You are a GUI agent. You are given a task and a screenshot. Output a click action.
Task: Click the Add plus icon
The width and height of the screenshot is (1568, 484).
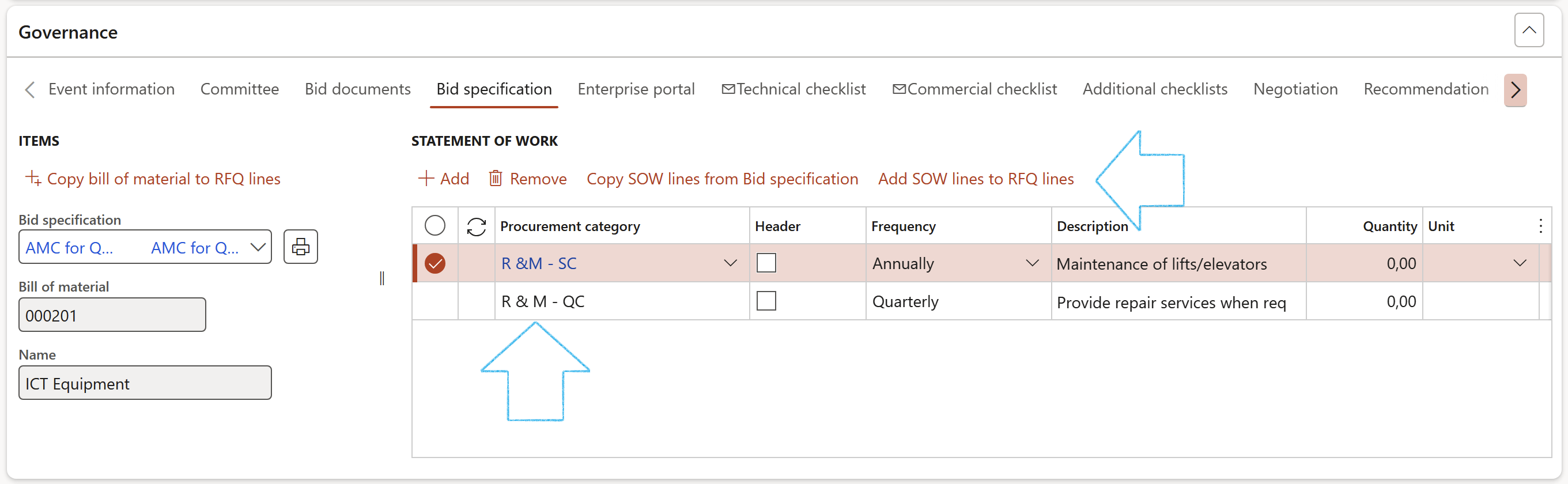pos(425,179)
